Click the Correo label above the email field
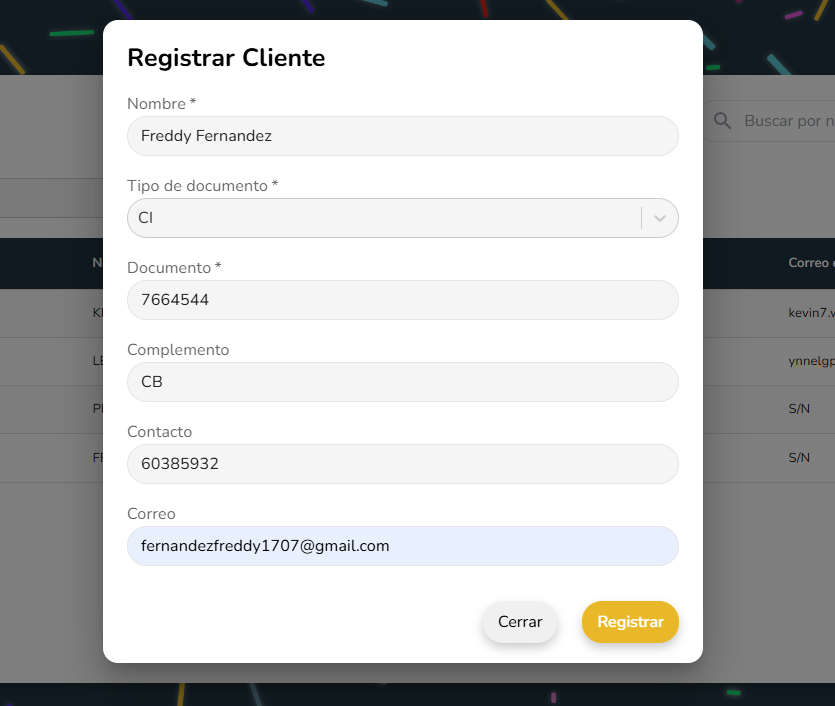 click(x=151, y=514)
